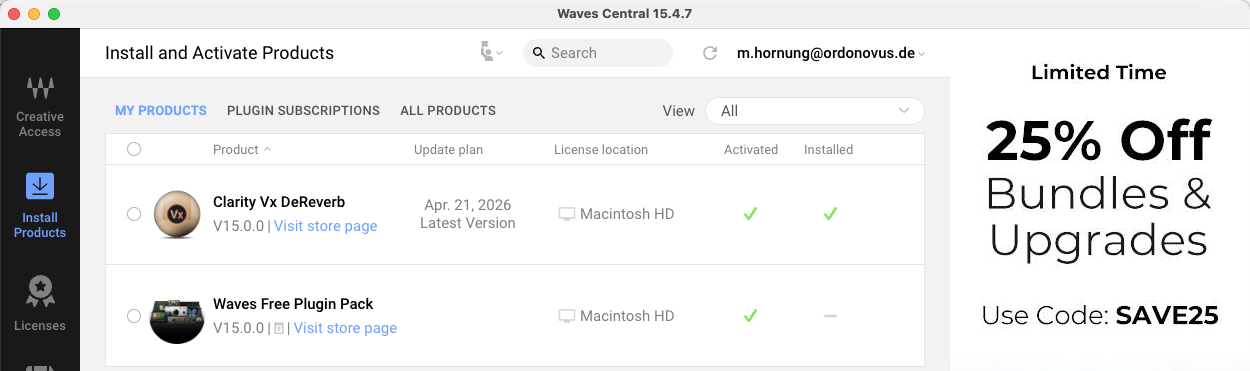
Task: Open Visit store page for Waves Free Plugin Pack
Action: [x=345, y=328]
